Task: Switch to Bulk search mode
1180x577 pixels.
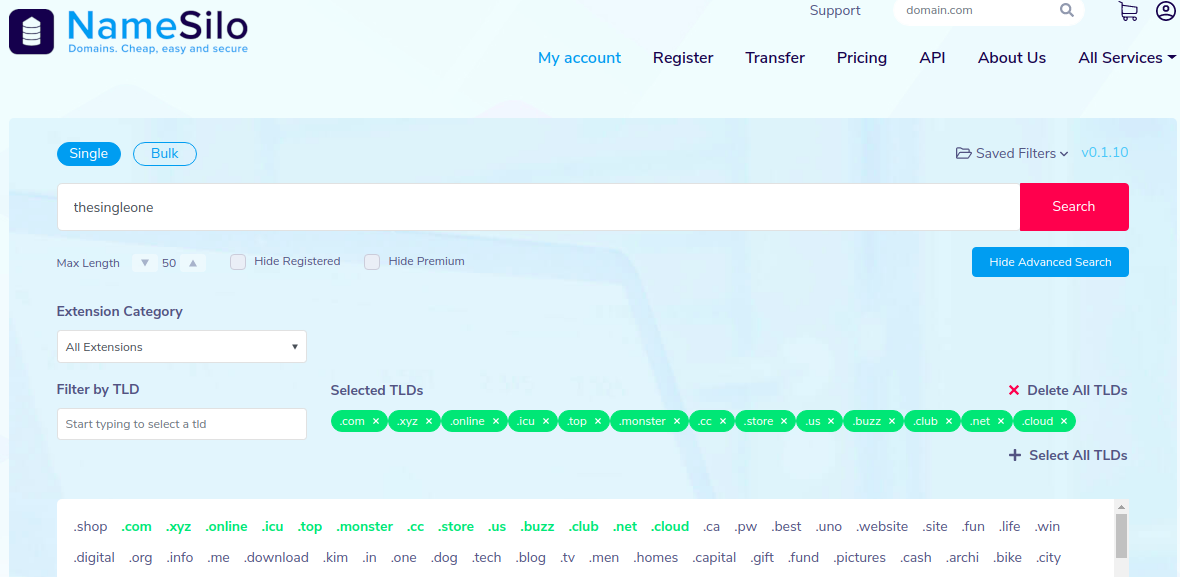Action: (x=165, y=154)
